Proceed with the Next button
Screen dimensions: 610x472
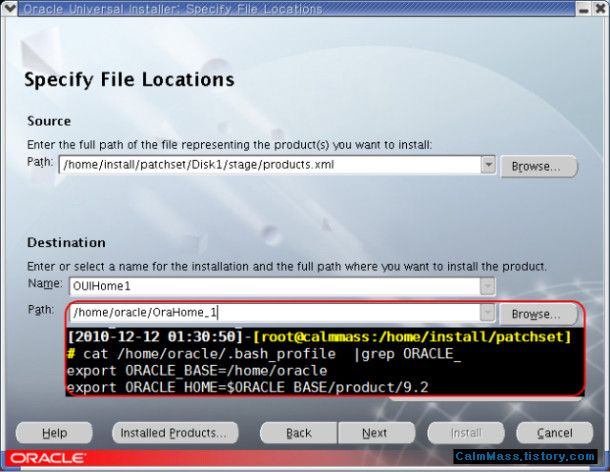pos(376,433)
